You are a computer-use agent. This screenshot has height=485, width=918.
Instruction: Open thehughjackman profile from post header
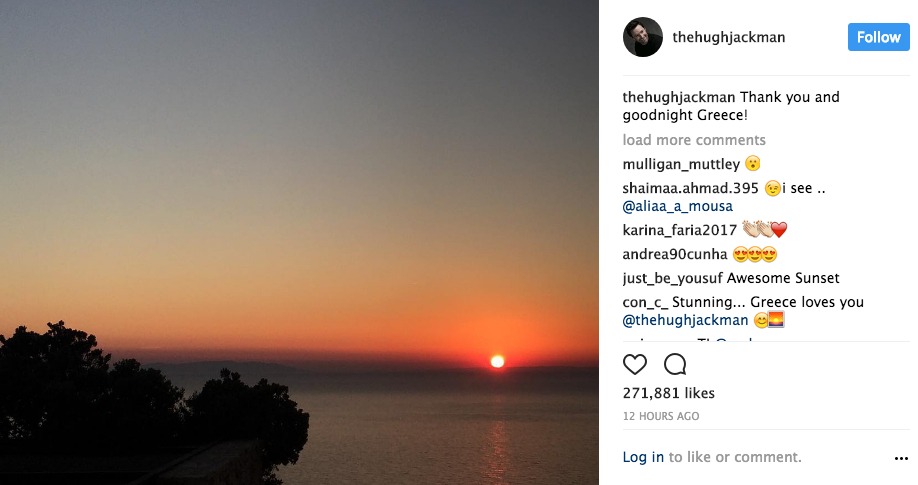click(728, 37)
